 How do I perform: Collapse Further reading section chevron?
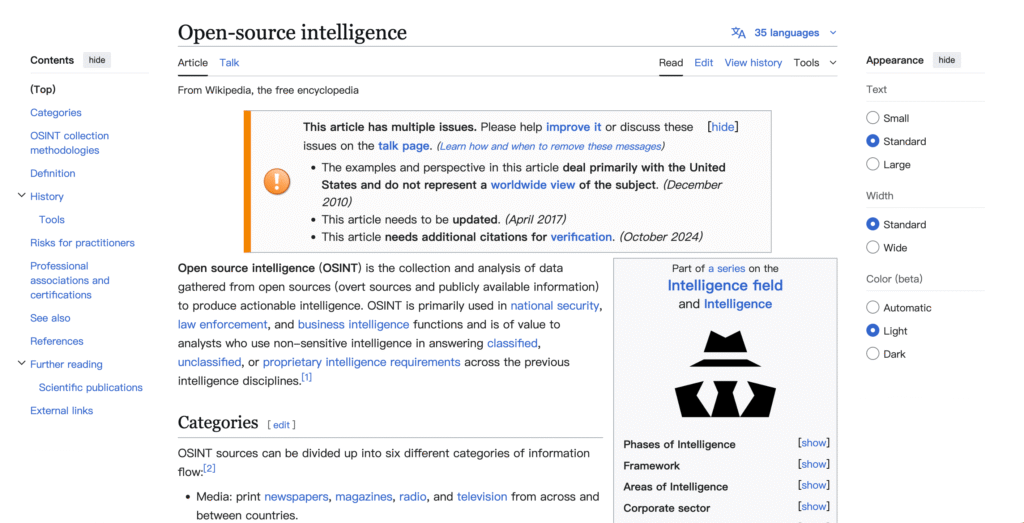22,364
